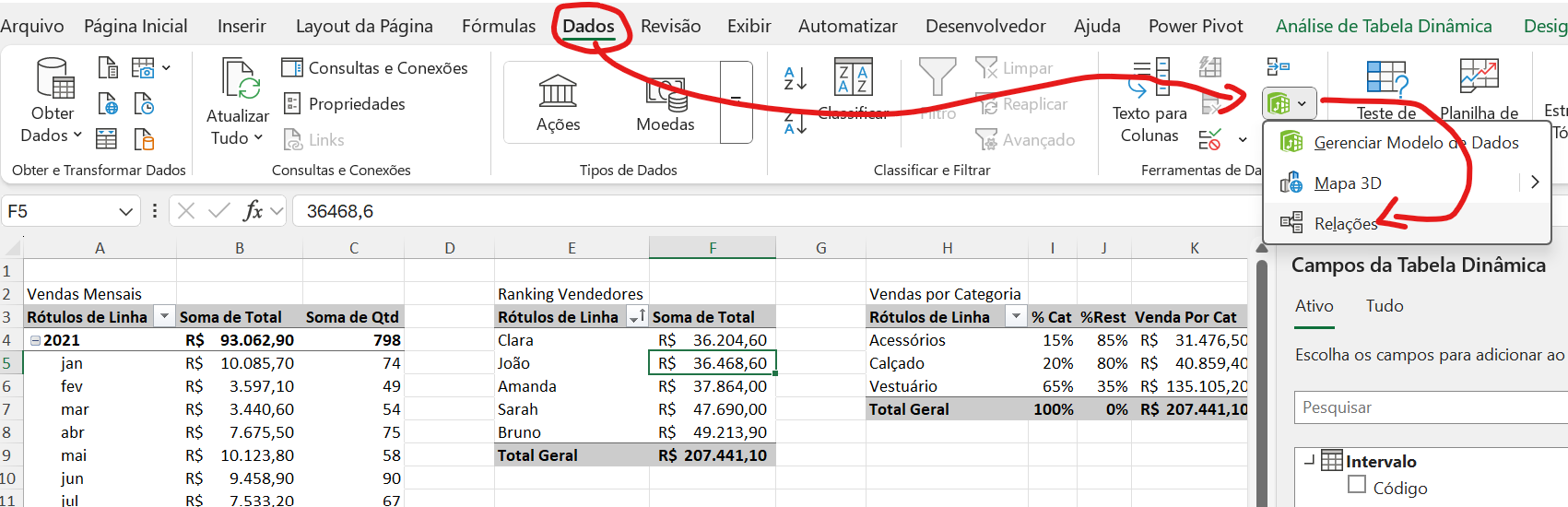Collapse the Intervalo table fields
The height and width of the screenshot is (507, 1568).
pyautogui.click(x=1309, y=459)
